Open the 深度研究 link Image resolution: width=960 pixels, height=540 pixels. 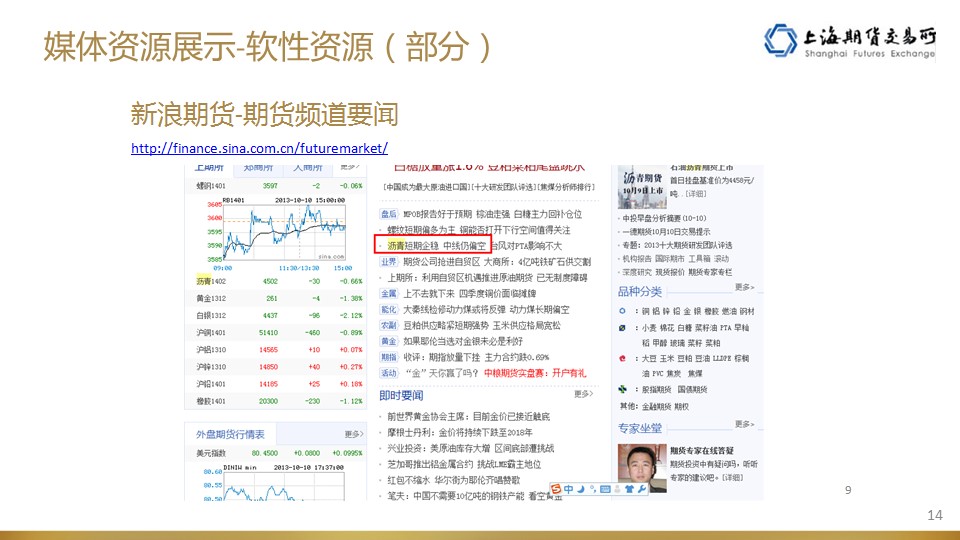[x=637, y=272]
